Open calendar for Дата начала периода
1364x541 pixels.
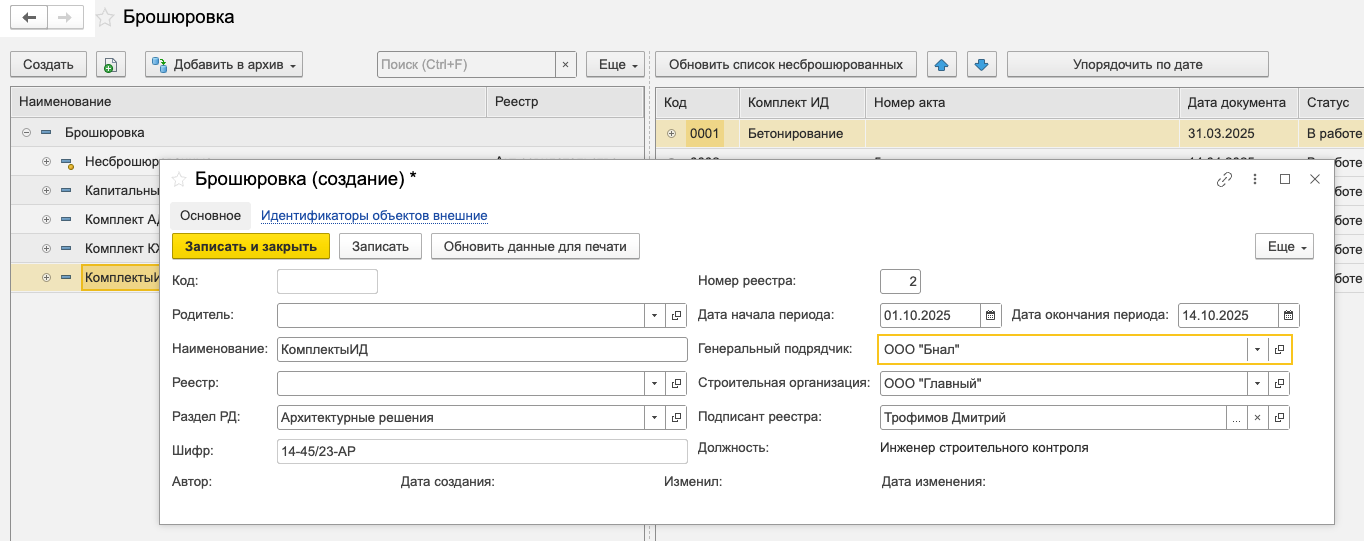pyautogui.click(x=990, y=315)
